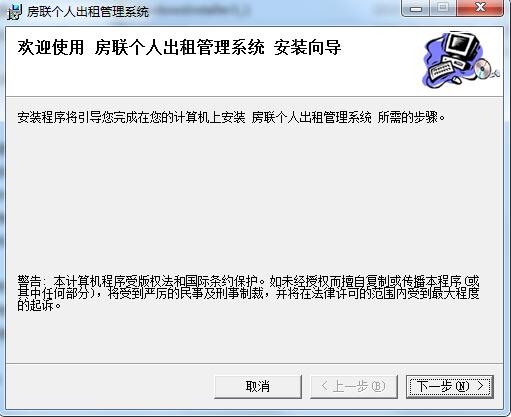Viewport: 511px width, 417px height.
Task: Close the 房联个人出租管理系统 installer window
Action: pos(480,8)
